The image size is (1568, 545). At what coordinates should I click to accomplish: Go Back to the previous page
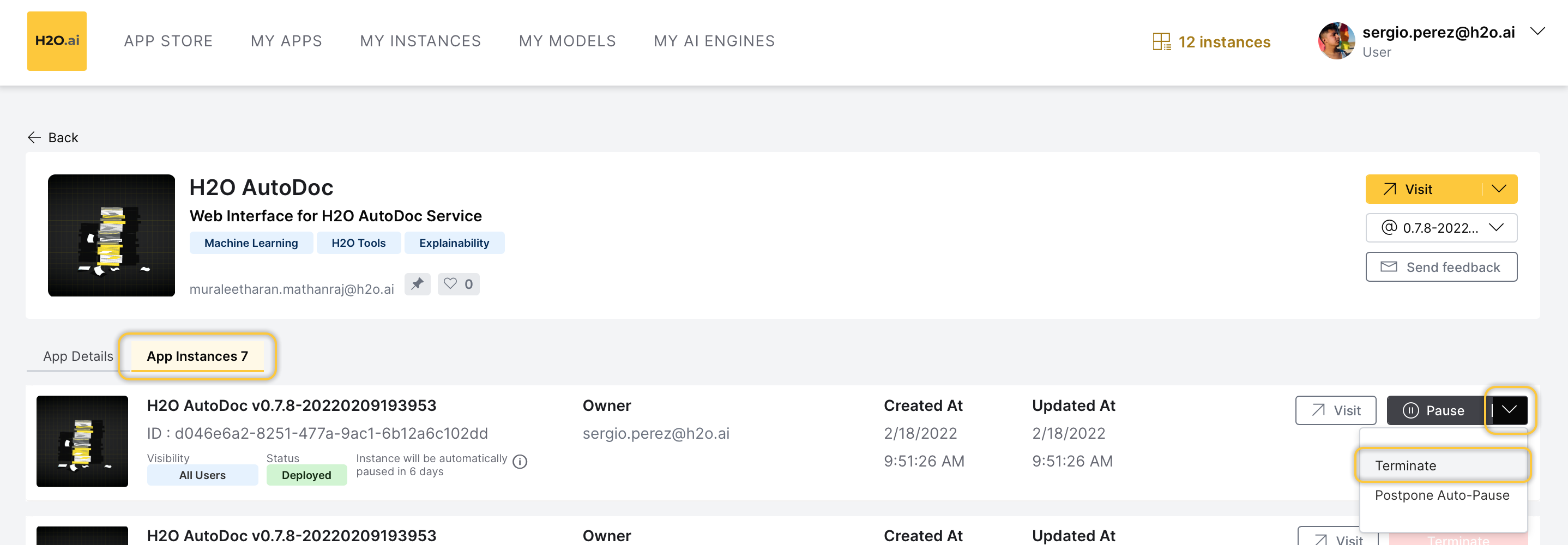[53, 137]
